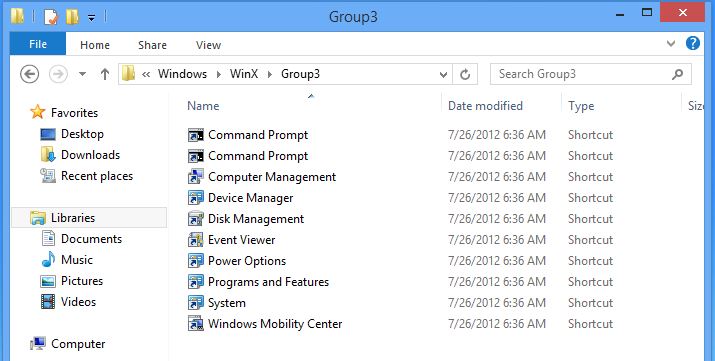Click date modified of Disk Management row
The height and width of the screenshot is (361, 715).
point(497,219)
